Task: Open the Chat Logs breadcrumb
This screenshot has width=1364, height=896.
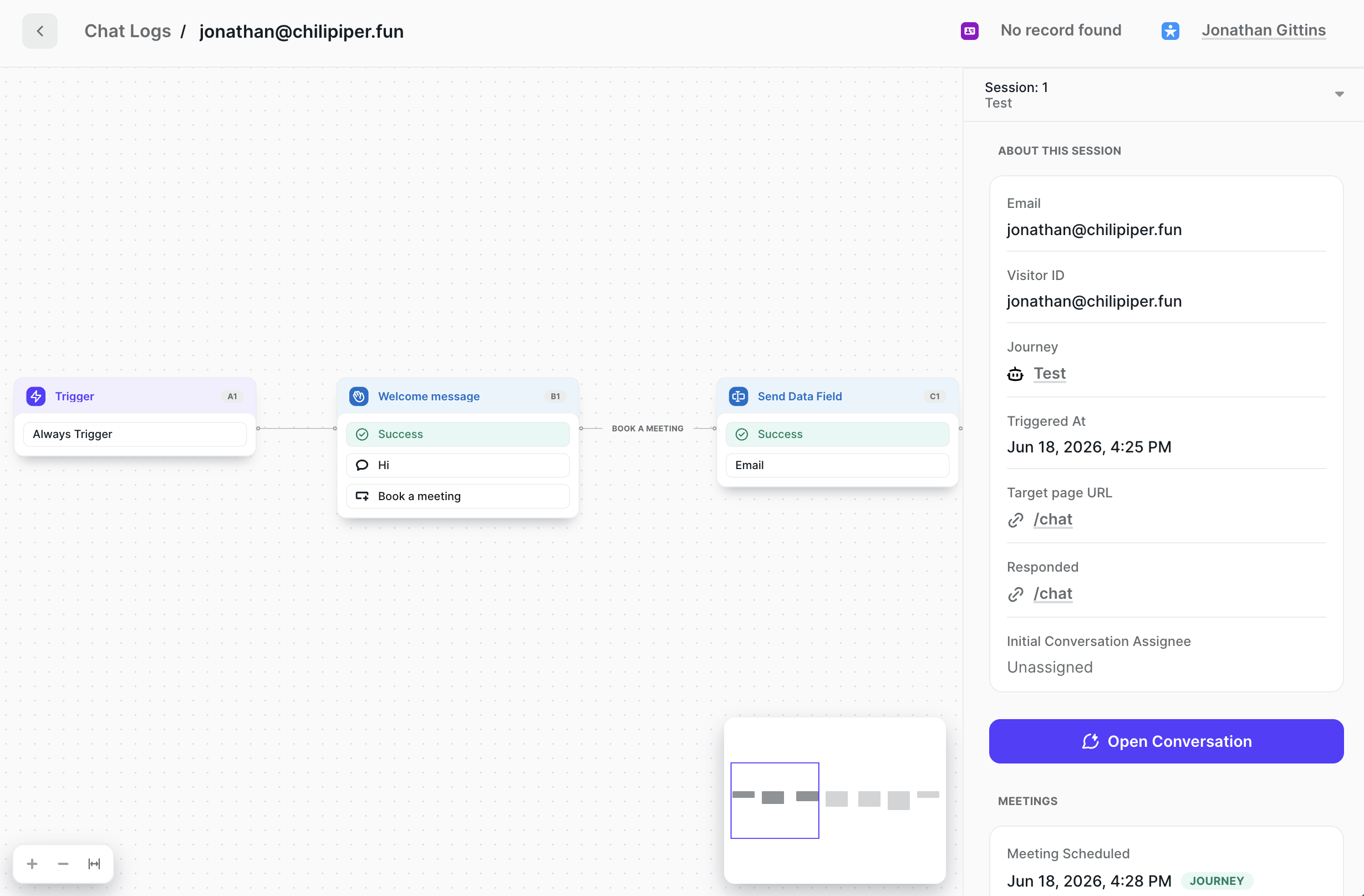Action: (x=128, y=31)
